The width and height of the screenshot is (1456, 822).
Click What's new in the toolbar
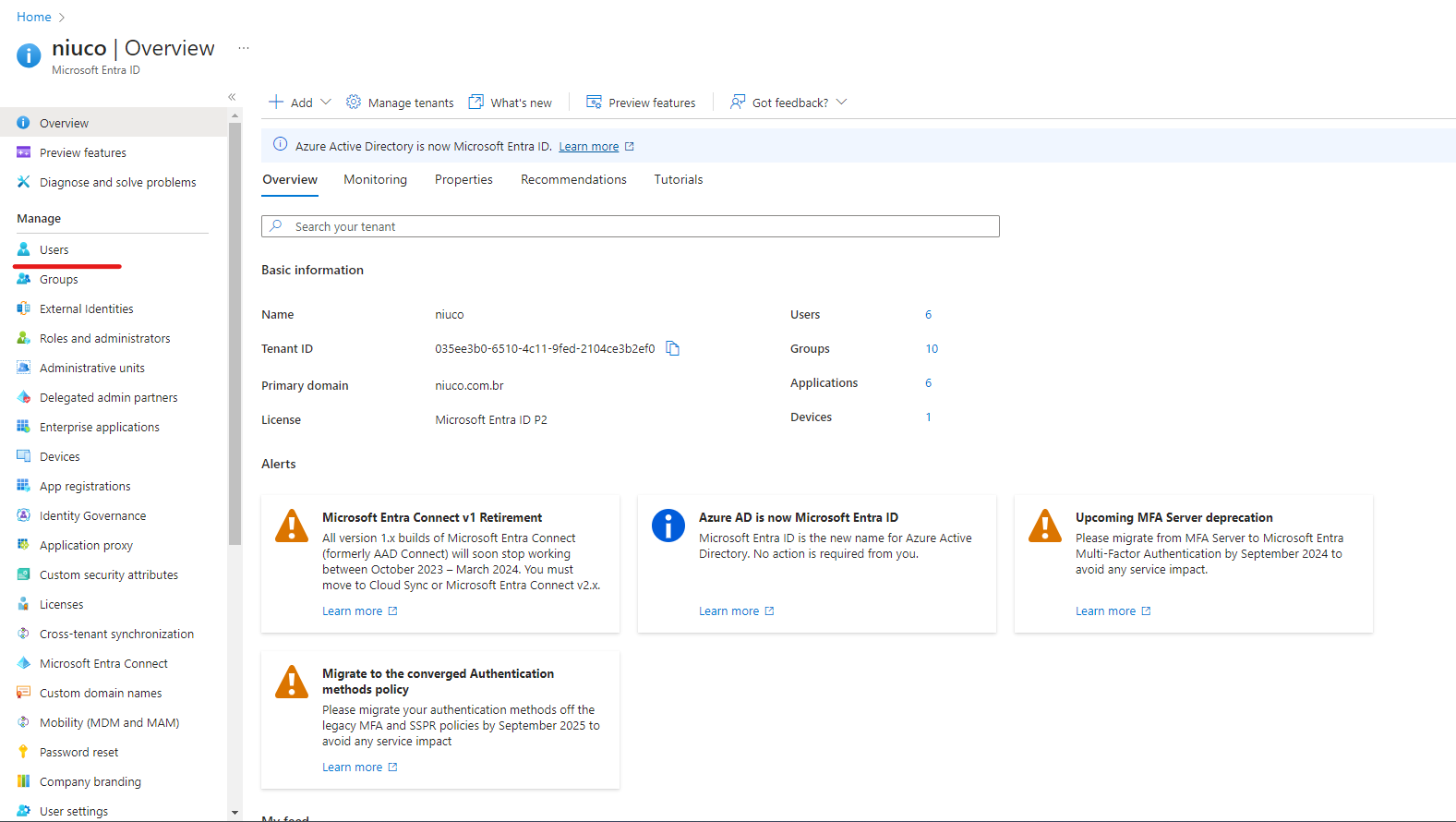point(511,103)
